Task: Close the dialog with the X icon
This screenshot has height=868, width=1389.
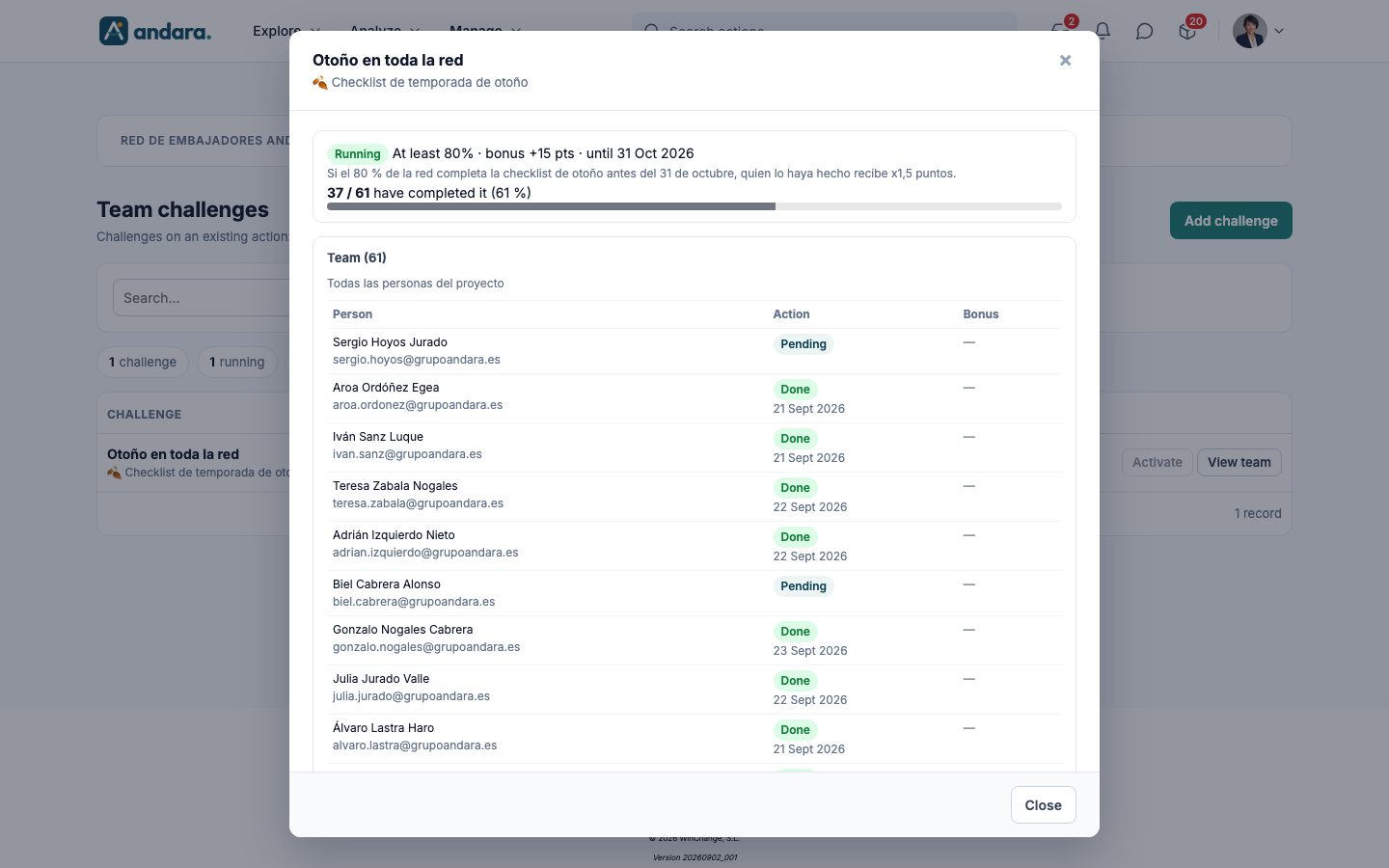Action: coord(1065,61)
